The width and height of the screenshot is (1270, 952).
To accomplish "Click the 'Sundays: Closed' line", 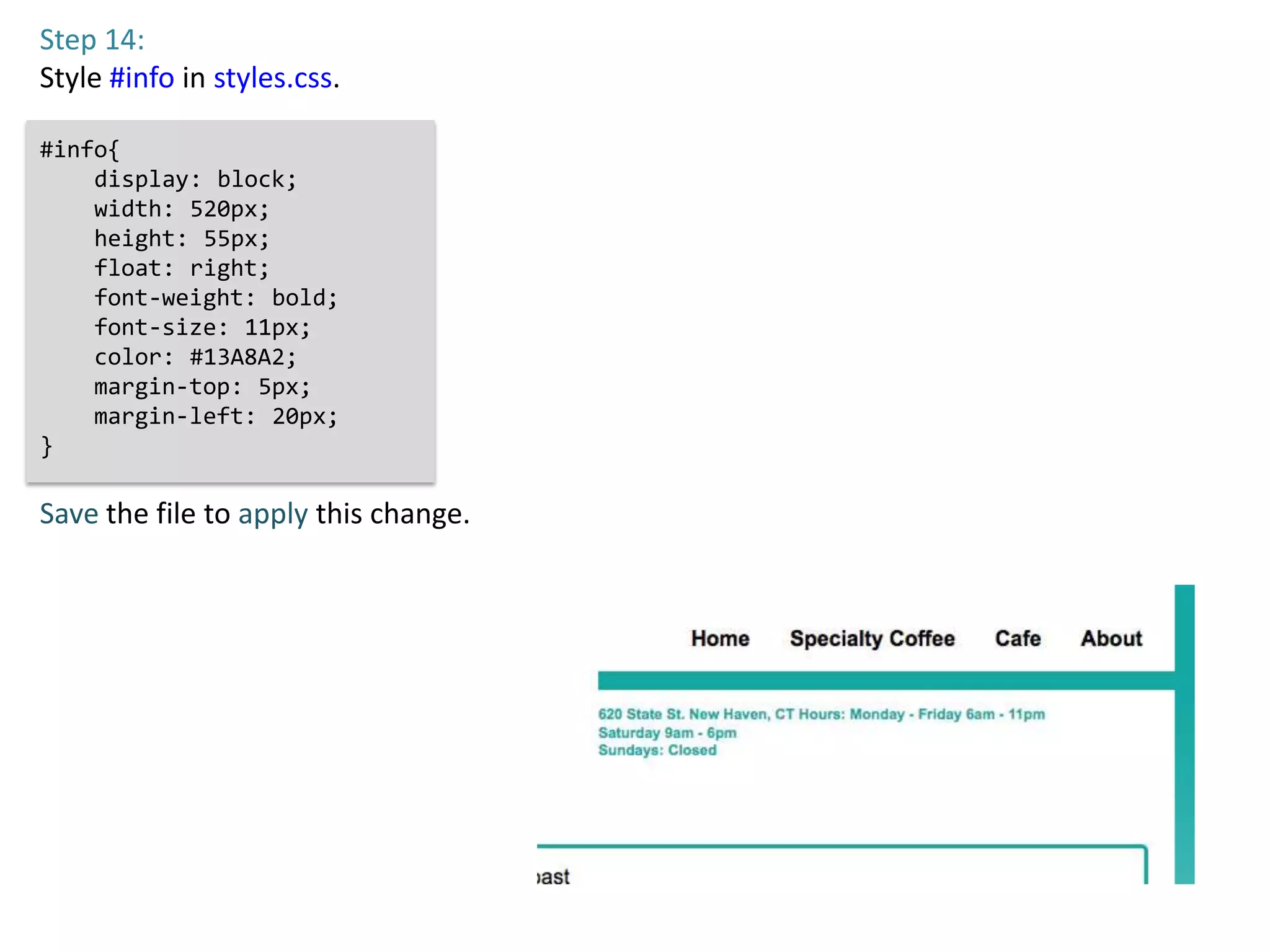I will (x=657, y=750).
